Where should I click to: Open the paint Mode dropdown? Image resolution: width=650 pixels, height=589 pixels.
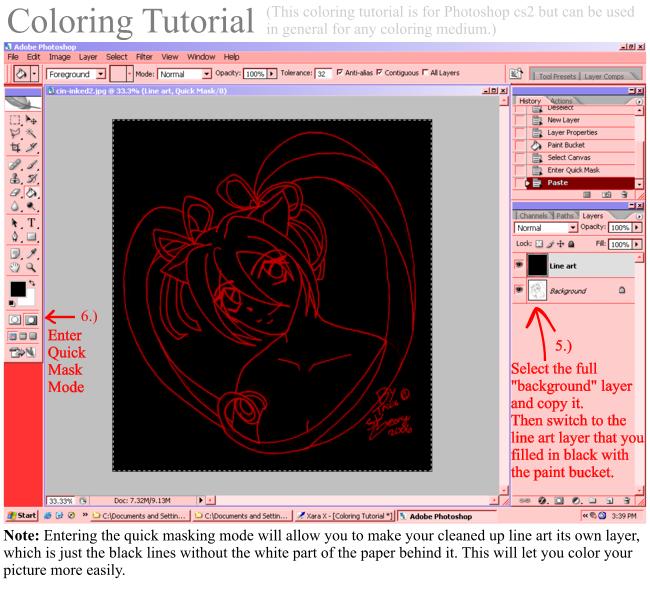[206, 74]
